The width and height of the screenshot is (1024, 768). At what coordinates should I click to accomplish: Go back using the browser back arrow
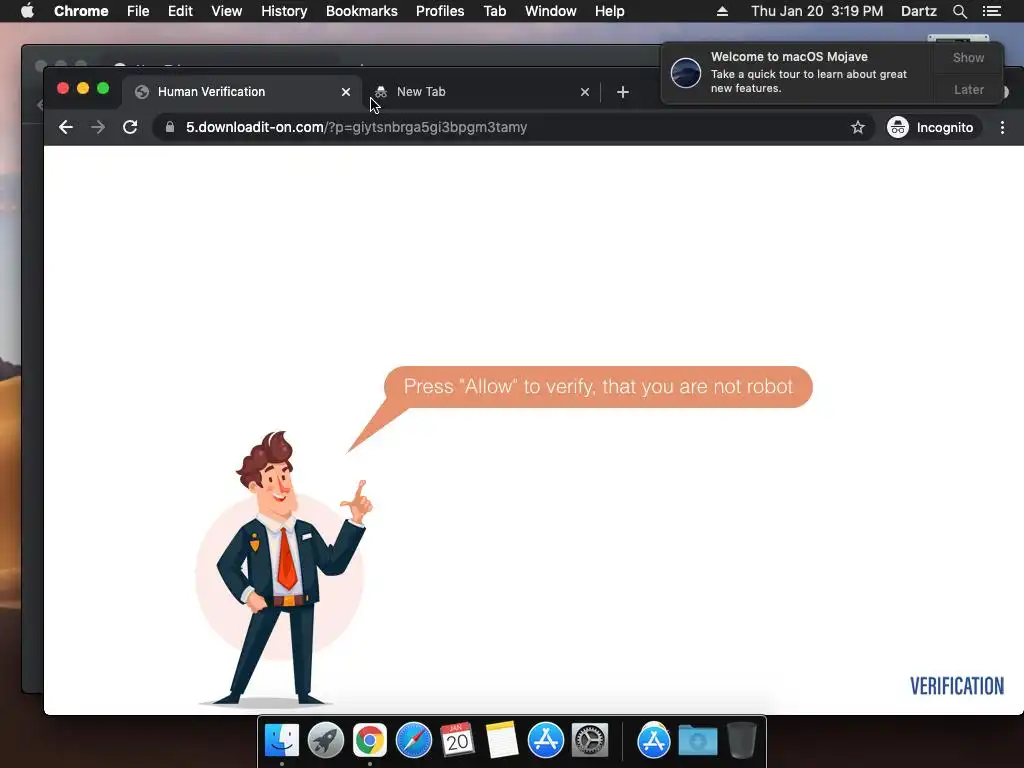tap(65, 127)
